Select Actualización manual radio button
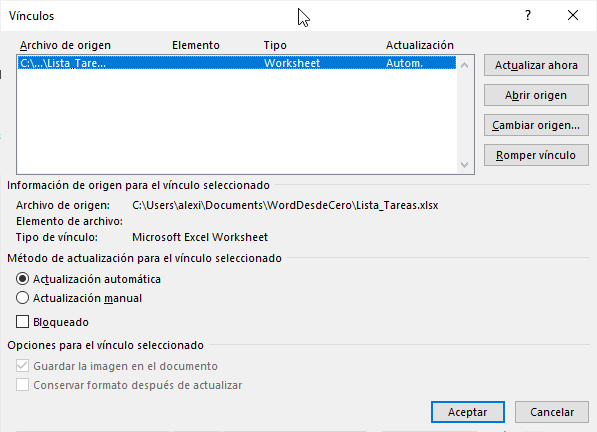The height and width of the screenshot is (432, 597). pyautogui.click(x=22, y=298)
